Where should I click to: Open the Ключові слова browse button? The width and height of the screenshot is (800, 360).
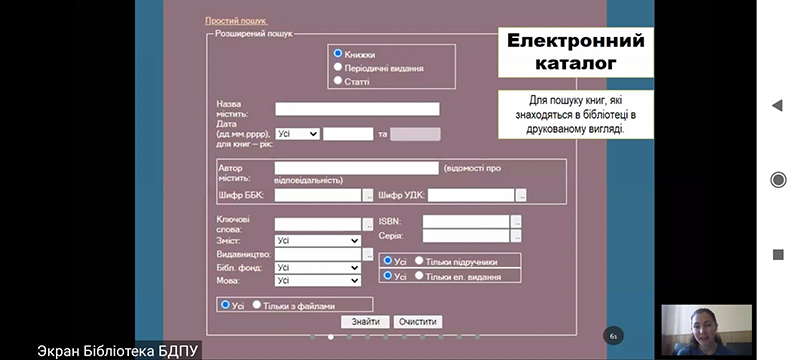click(368, 224)
